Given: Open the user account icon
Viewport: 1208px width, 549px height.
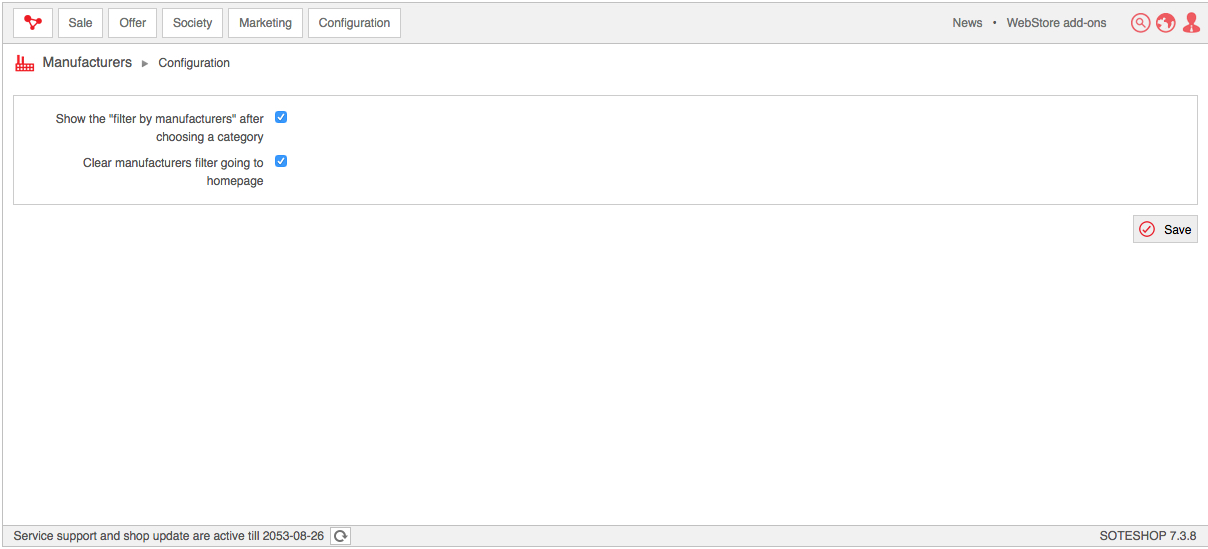Looking at the screenshot, I should point(1191,23).
